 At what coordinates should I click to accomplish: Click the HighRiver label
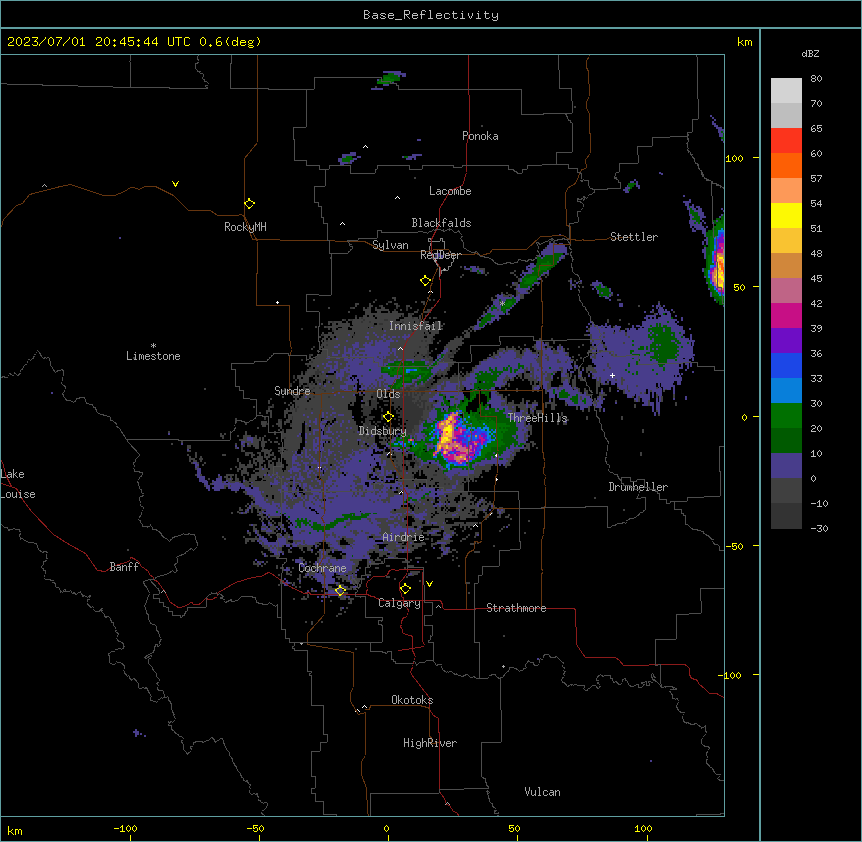[x=430, y=743]
